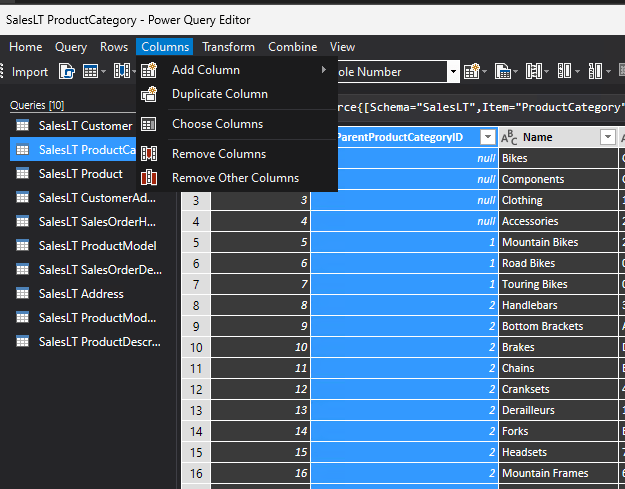Screen dimensions: 625x489
Task: Click the refresh document icon next to Import
Action: tap(67, 71)
